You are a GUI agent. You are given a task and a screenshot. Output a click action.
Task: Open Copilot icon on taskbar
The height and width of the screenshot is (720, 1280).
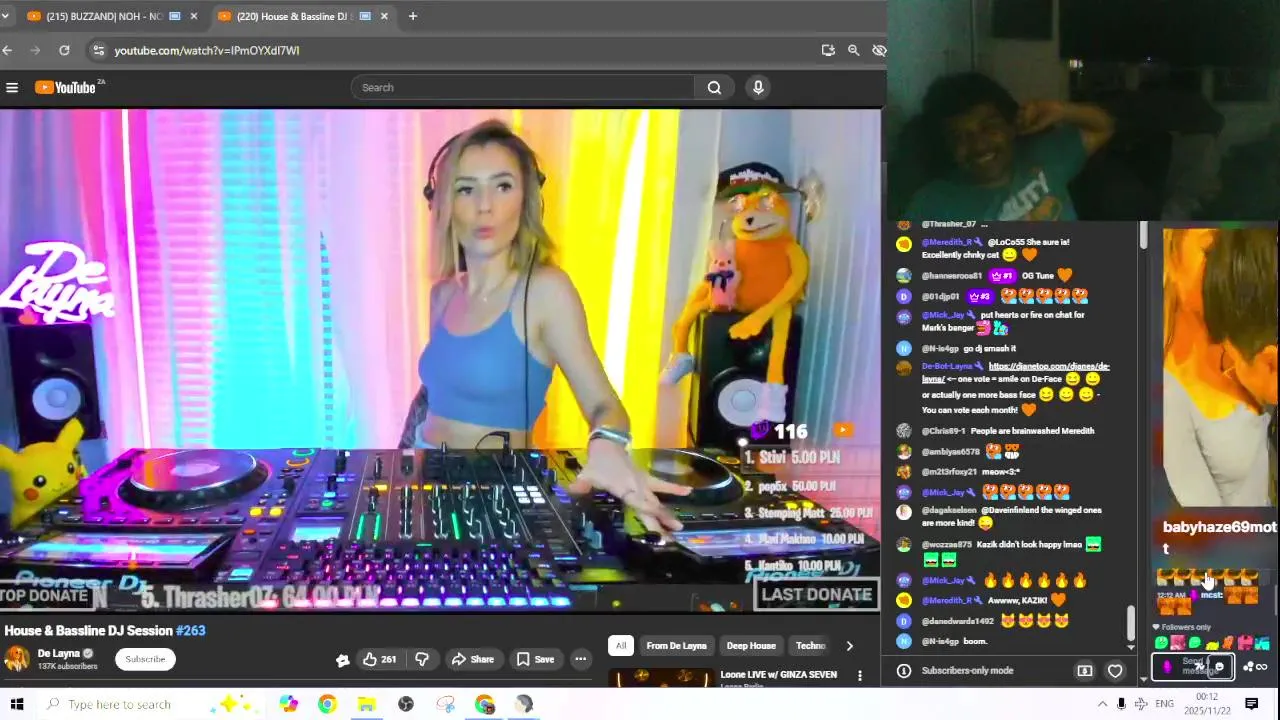coord(288,704)
